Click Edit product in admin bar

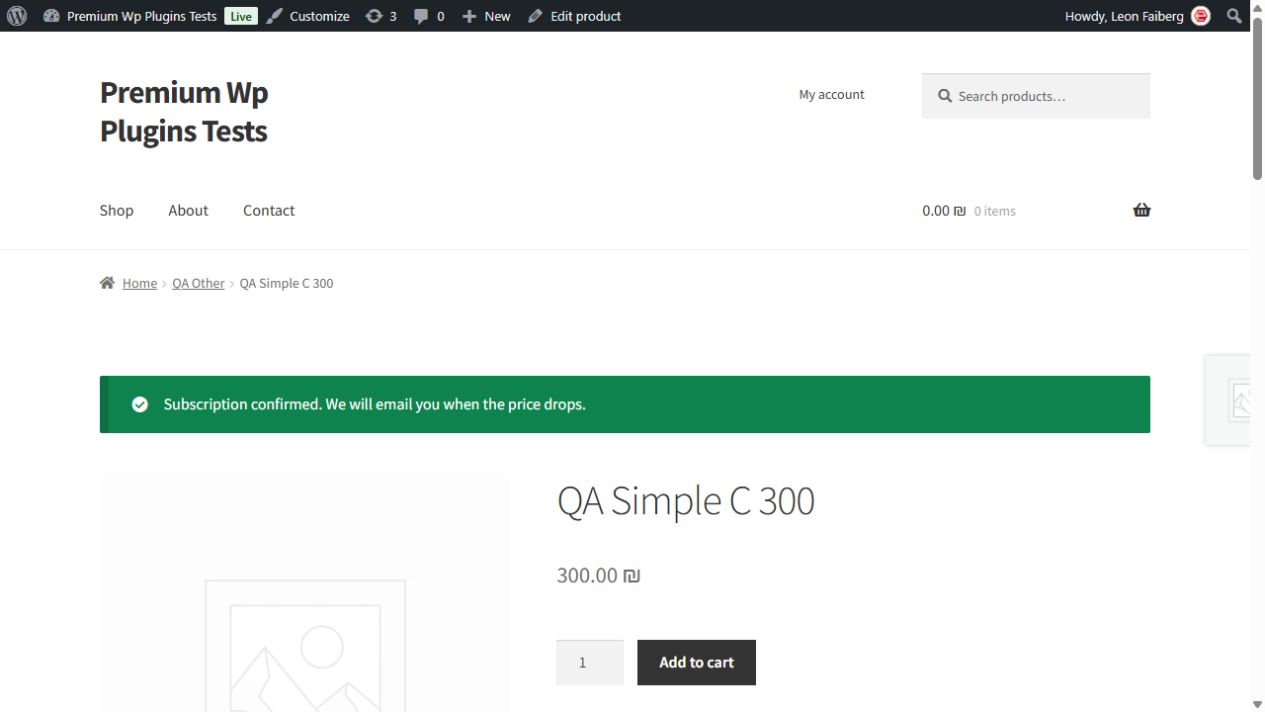[x=585, y=16]
